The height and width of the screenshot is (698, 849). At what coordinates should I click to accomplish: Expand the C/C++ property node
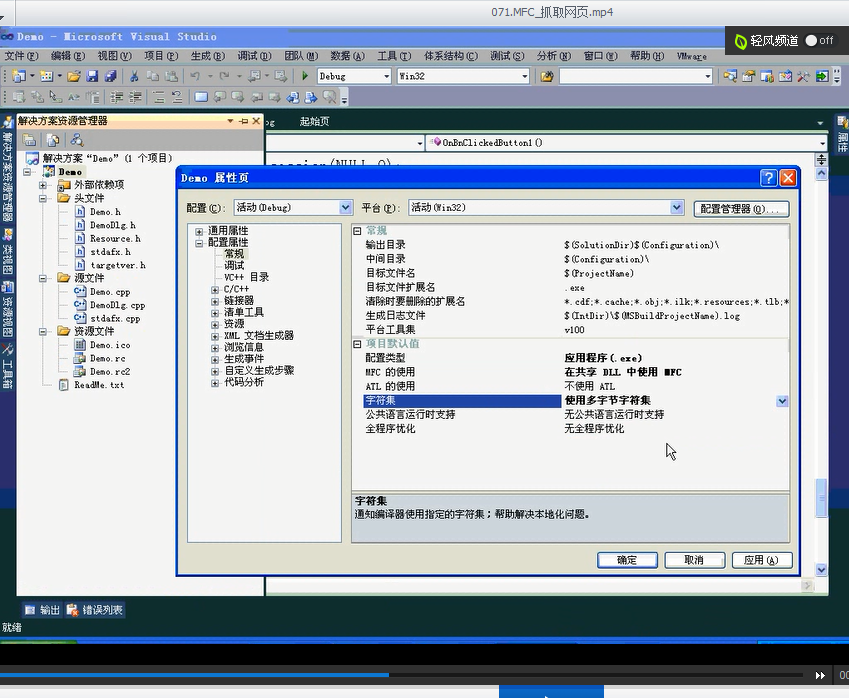[215, 290]
